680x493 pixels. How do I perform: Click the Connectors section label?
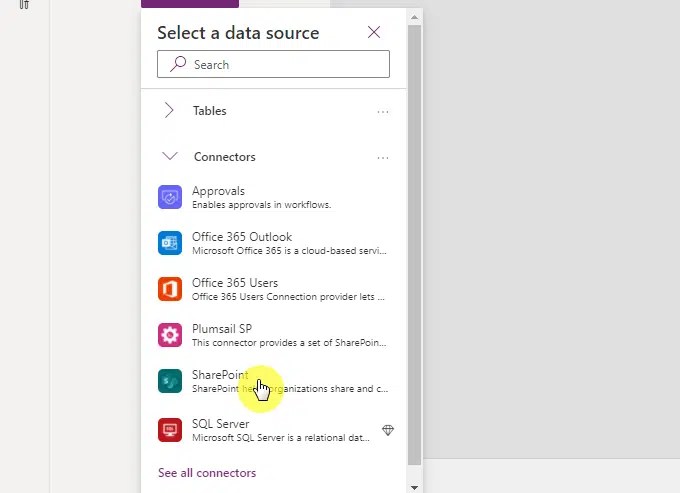coord(225,157)
